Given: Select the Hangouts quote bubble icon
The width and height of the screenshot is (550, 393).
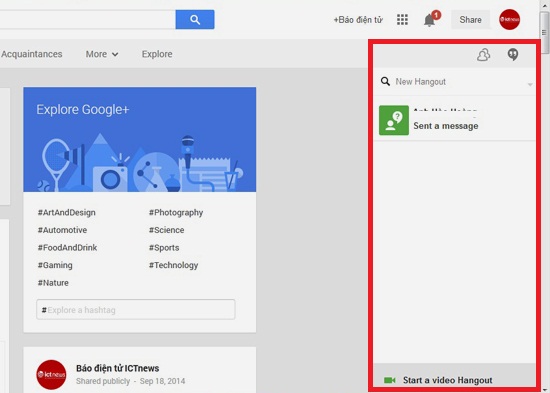Looking at the screenshot, I should click(513, 54).
